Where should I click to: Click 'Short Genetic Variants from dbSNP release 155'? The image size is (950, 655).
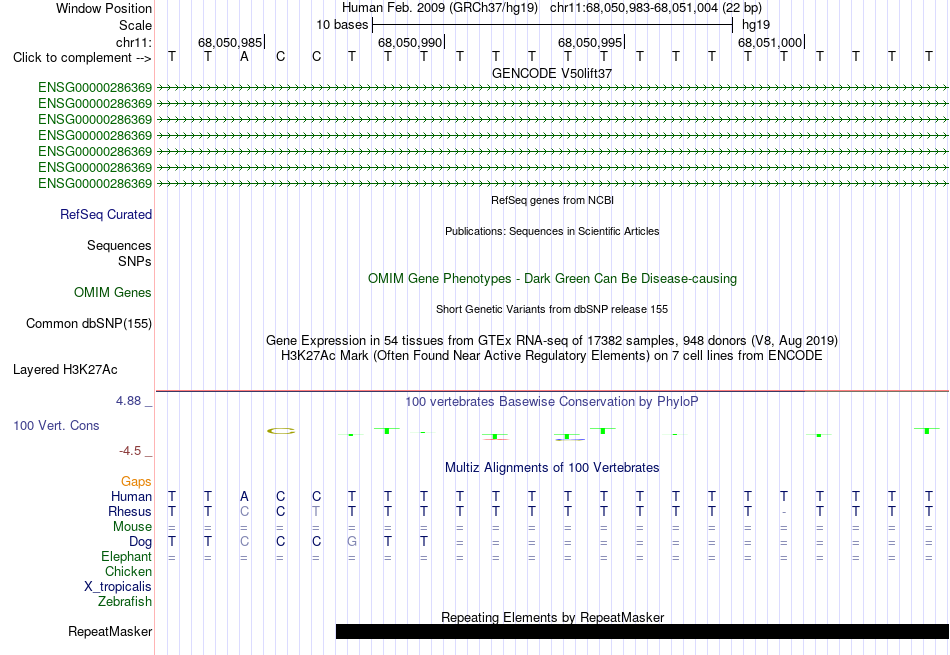click(552, 309)
